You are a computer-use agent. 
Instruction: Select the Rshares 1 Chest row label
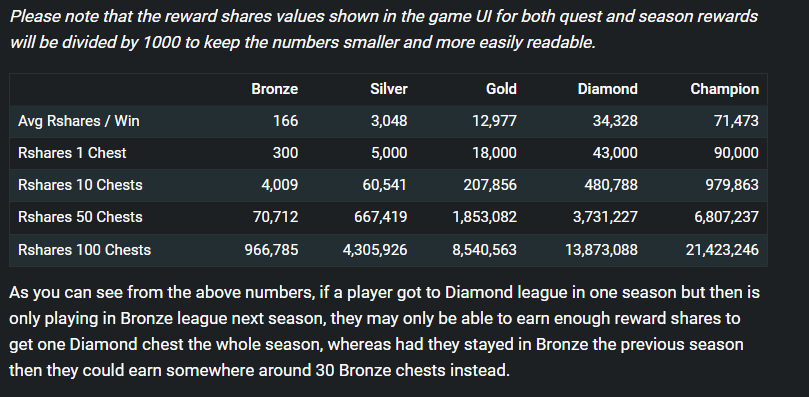pos(72,153)
